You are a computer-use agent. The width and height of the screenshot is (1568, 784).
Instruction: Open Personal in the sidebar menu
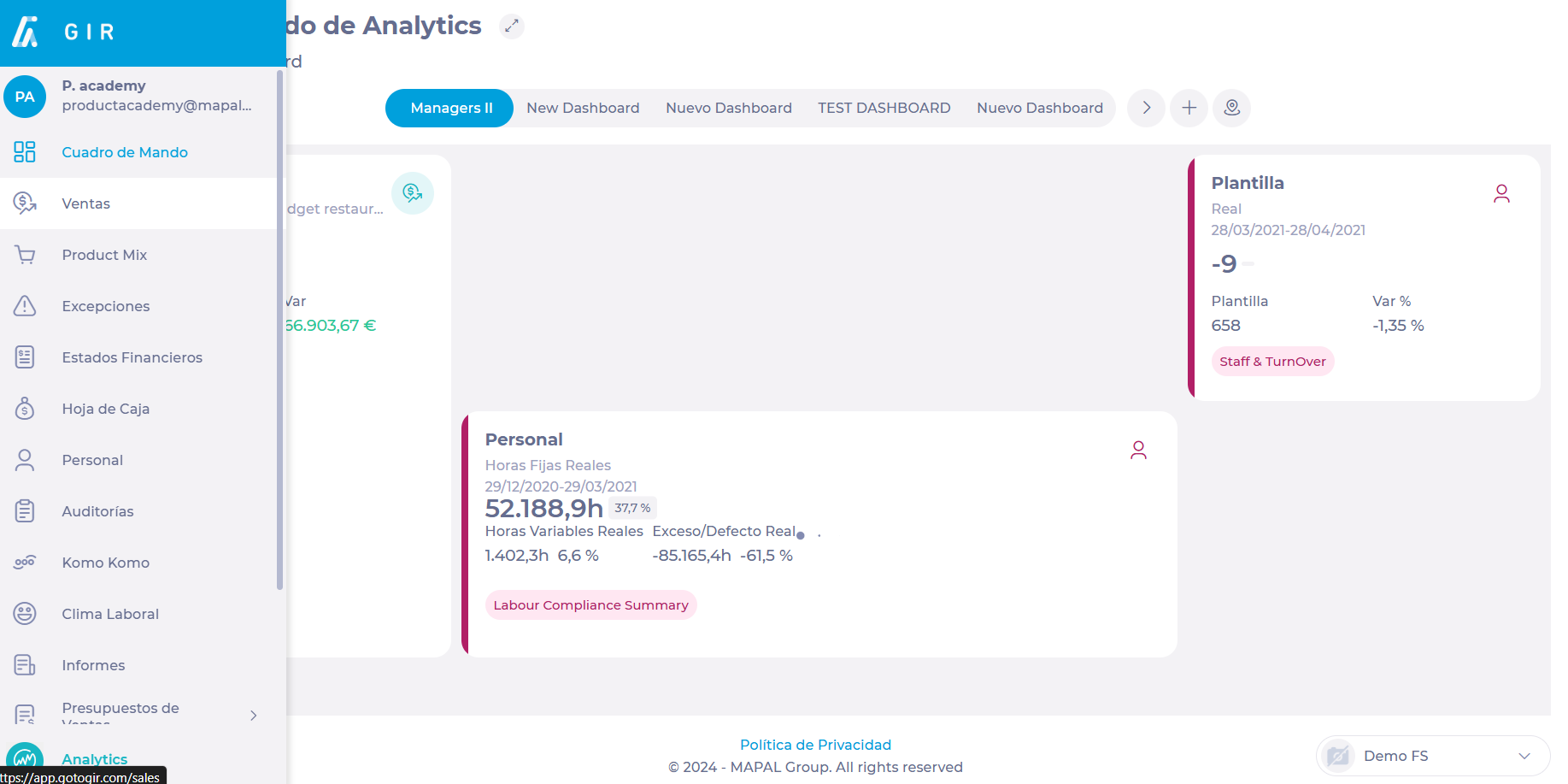pyautogui.click(x=138, y=460)
